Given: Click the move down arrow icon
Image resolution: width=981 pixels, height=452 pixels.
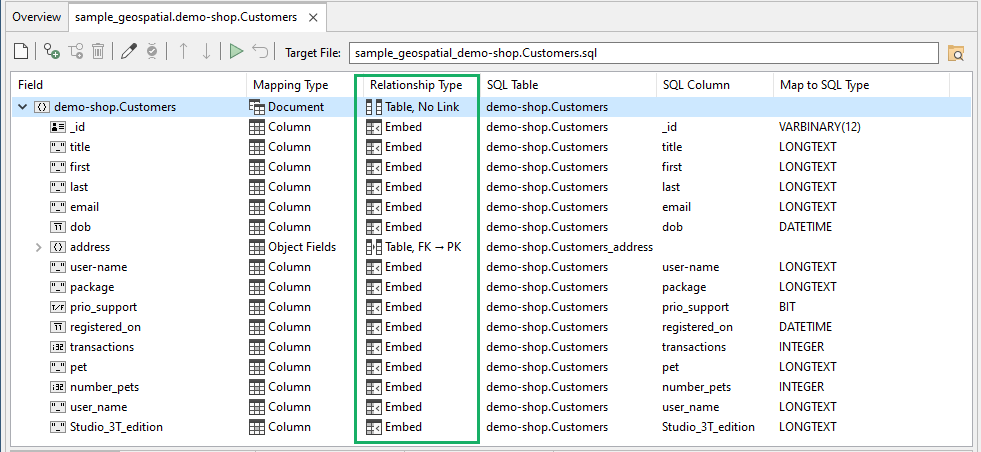Looking at the screenshot, I should 206,52.
